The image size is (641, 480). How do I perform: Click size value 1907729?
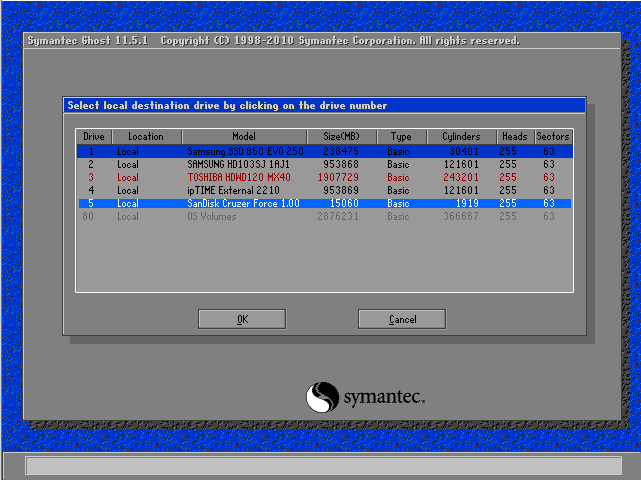pyautogui.click(x=338, y=177)
